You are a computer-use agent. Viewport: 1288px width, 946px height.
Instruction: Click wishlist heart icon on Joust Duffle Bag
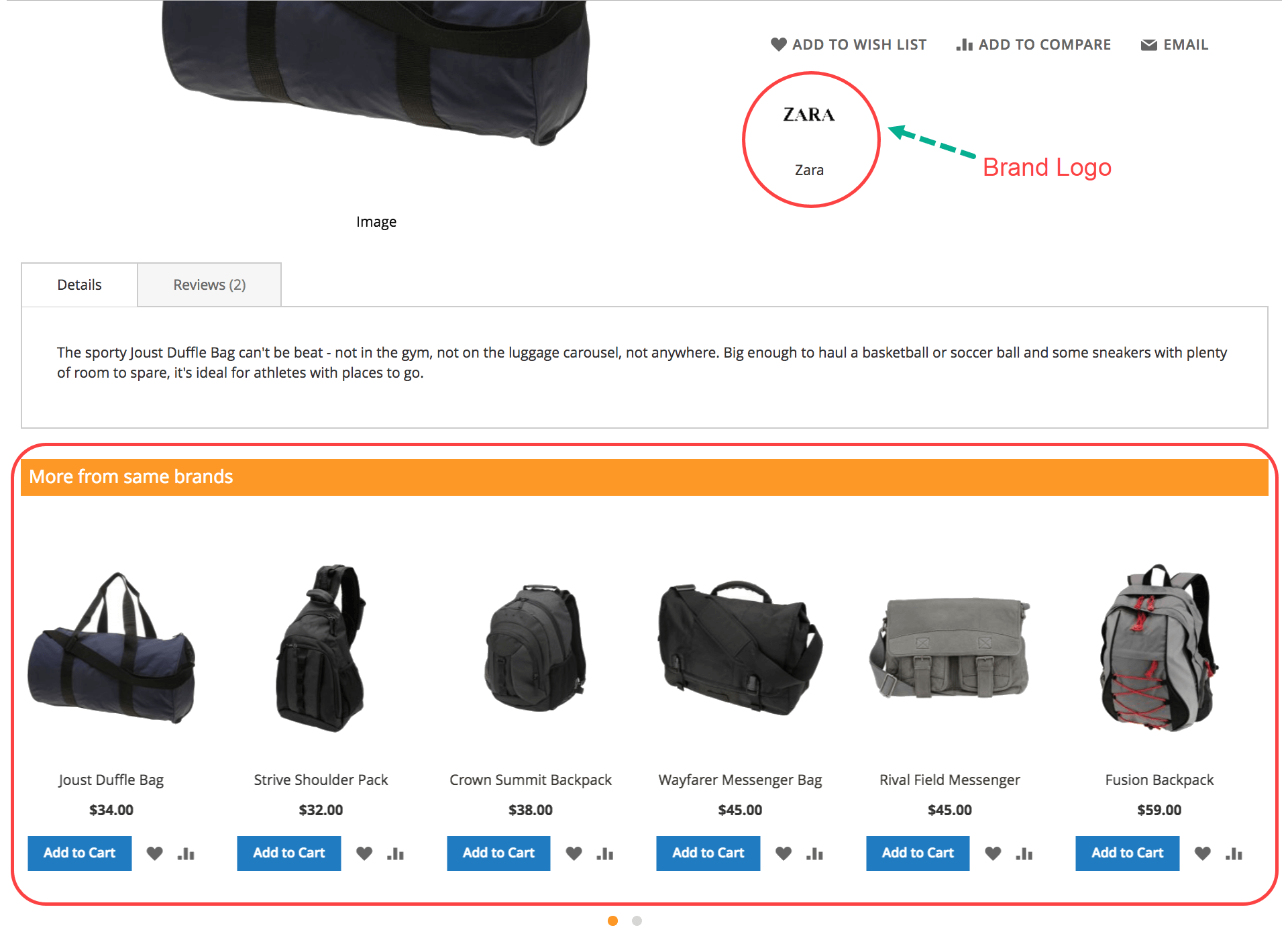pos(156,852)
